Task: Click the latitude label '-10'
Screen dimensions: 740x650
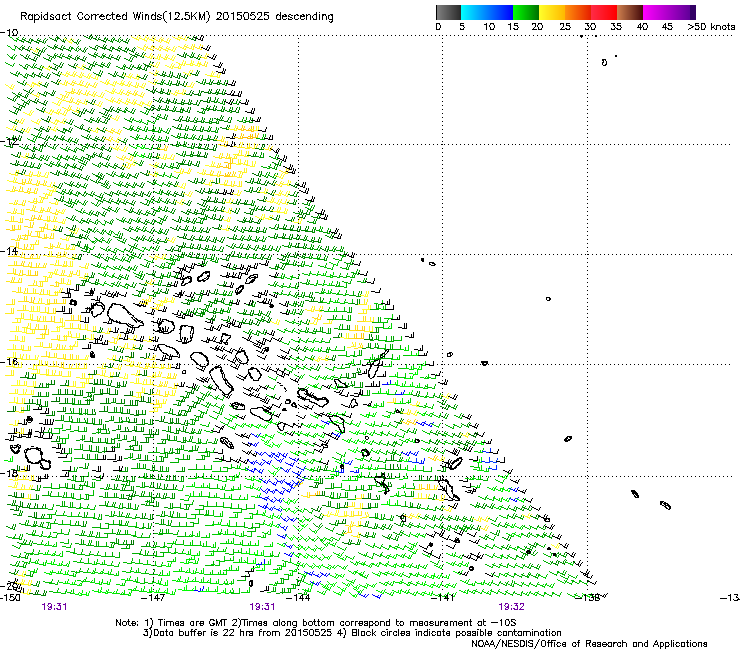Action: tap(9, 33)
